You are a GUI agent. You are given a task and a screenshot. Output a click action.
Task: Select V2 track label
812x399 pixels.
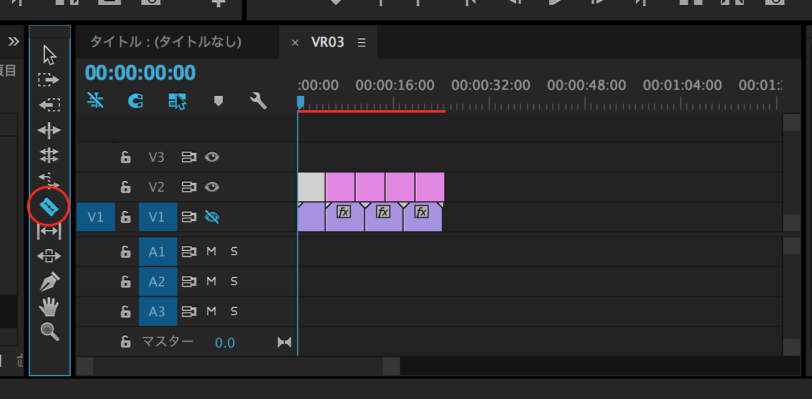click(156, 187)
